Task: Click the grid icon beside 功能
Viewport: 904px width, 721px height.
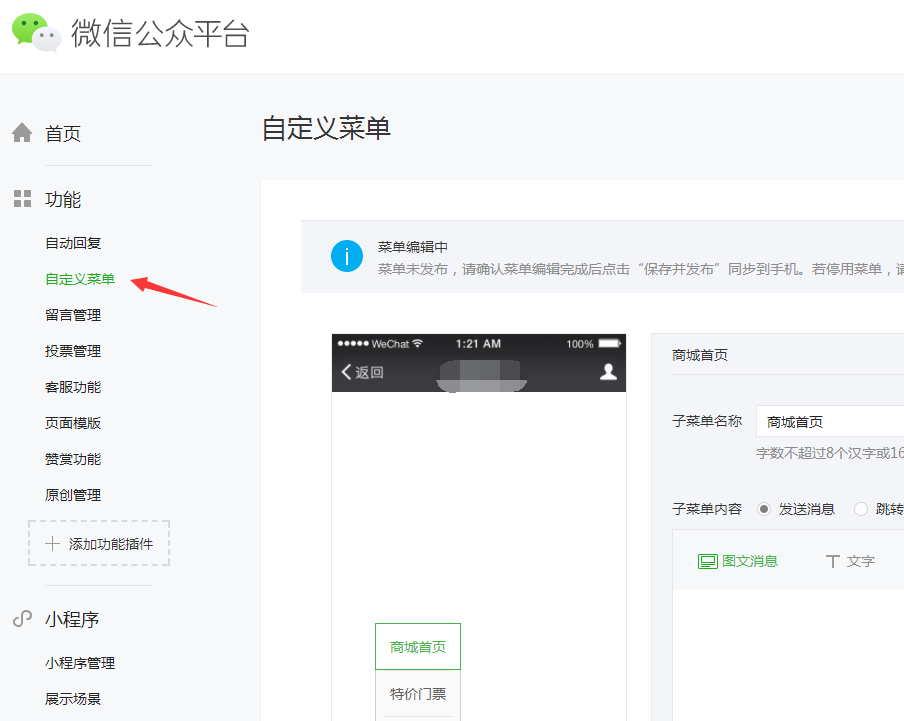Action: coord(22,199)
